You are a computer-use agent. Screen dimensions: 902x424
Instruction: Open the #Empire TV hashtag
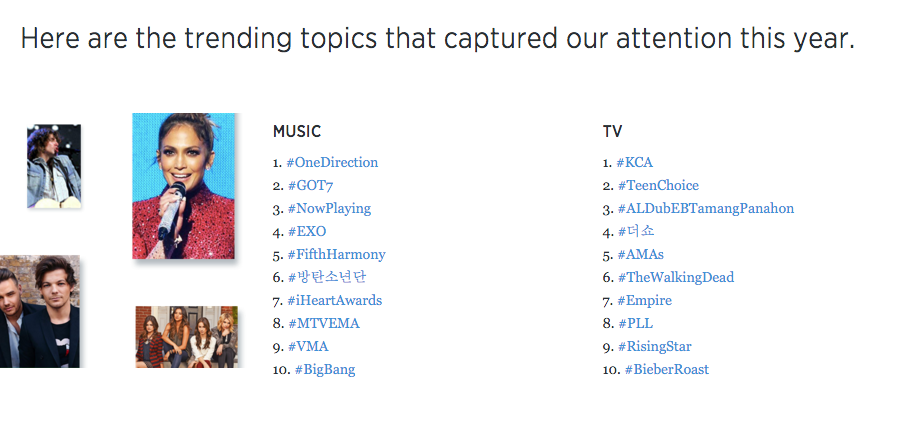click(x=644, y=300)
